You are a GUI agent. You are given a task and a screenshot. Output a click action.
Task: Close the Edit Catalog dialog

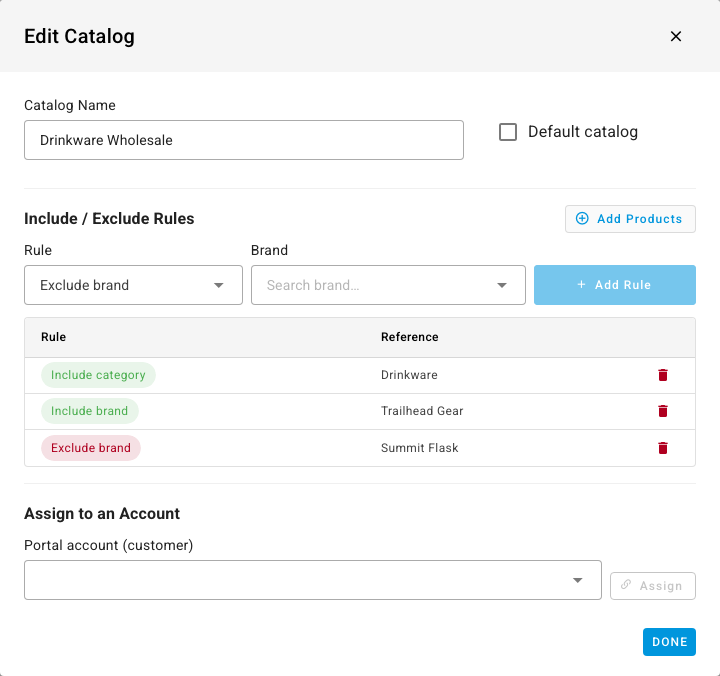[675, 36]
